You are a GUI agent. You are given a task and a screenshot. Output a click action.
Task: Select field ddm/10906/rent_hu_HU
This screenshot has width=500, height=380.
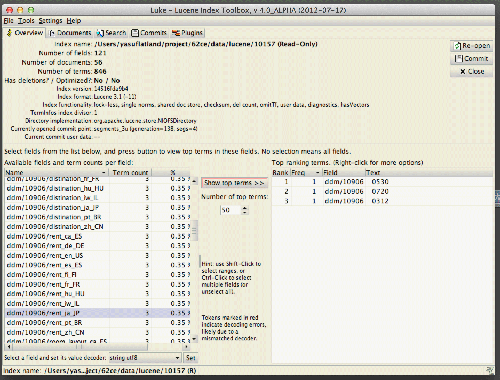pos(97,294)
